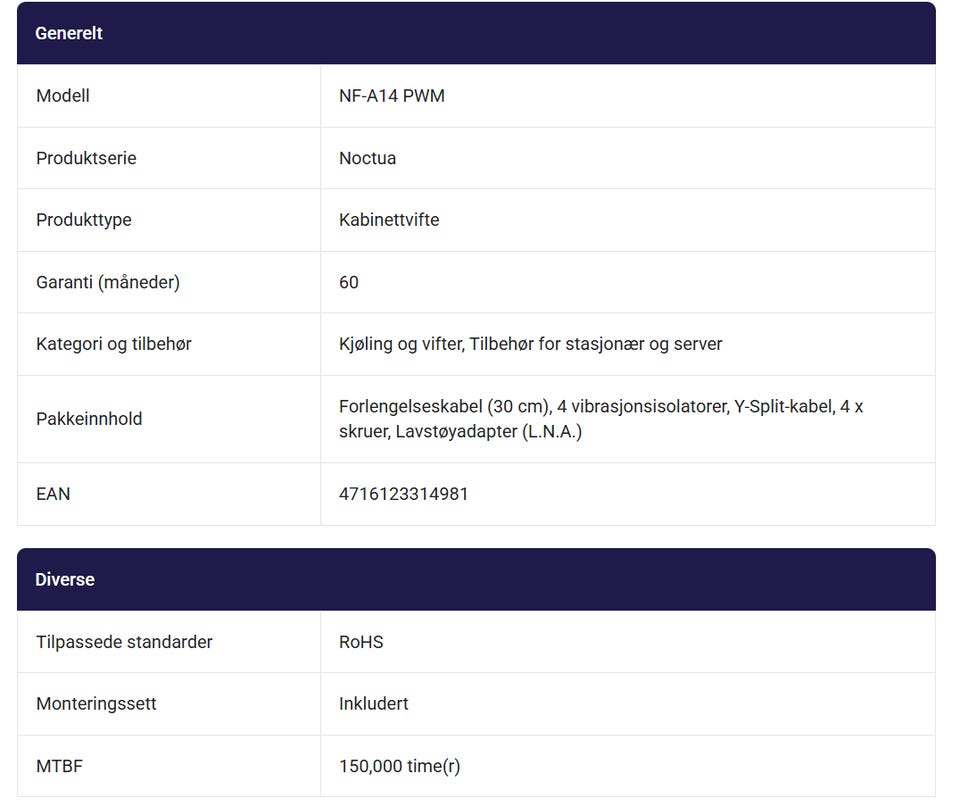Click the Noctua product series value
This screenshot has width=960, height=807.
click(367, 158)
